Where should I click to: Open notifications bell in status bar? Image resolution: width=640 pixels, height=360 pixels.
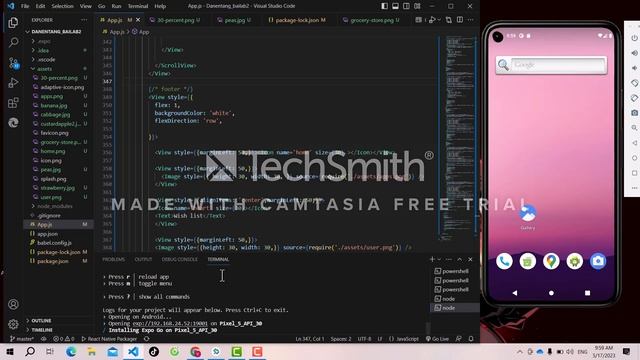click(x=471, y=339)
